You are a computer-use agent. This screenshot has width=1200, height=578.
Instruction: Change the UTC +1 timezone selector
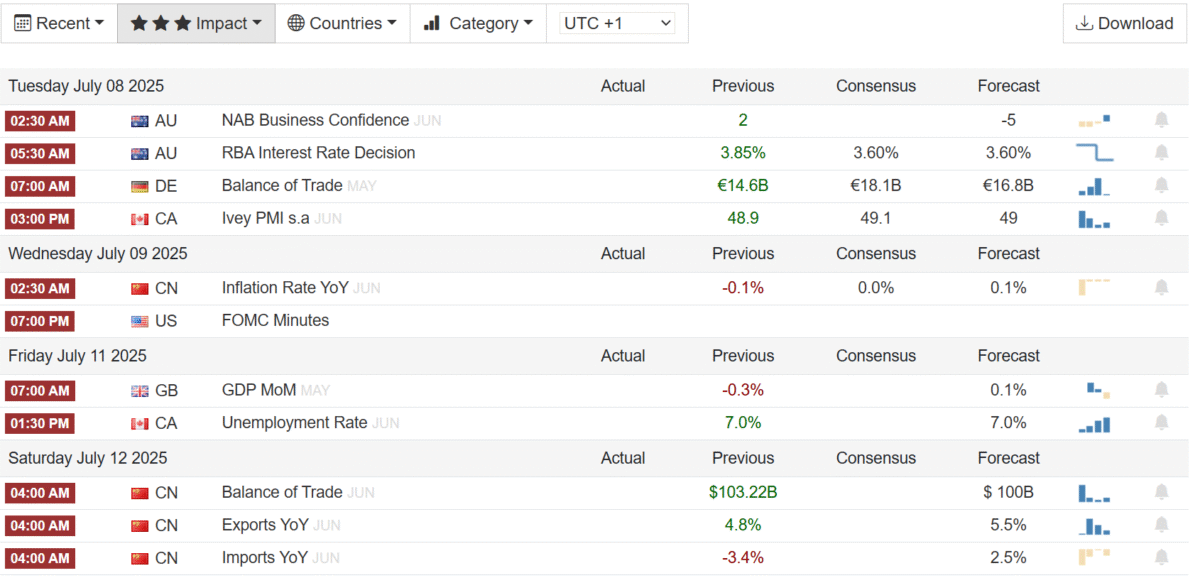pyautogui.click(x=616, y=23)
